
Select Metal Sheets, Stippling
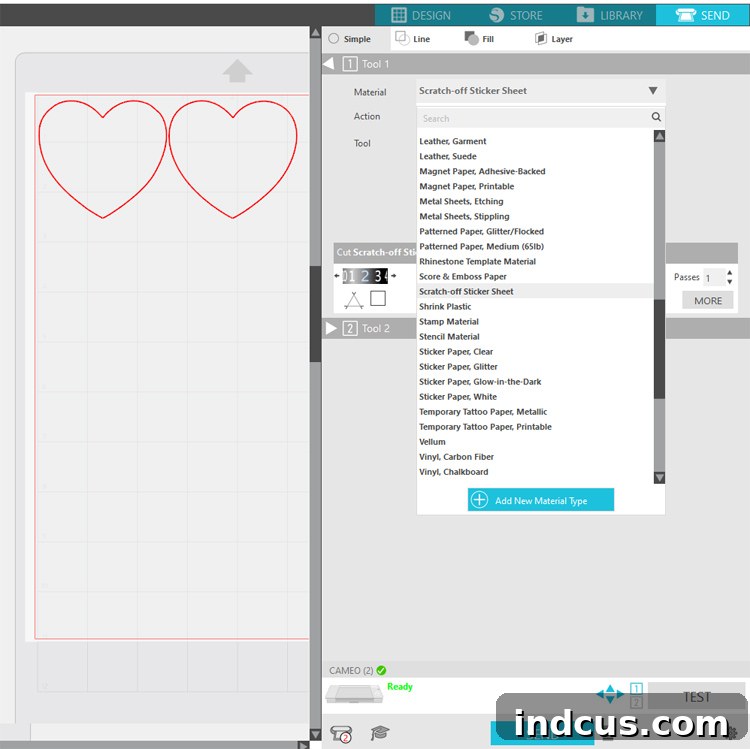tap(464, 217)
